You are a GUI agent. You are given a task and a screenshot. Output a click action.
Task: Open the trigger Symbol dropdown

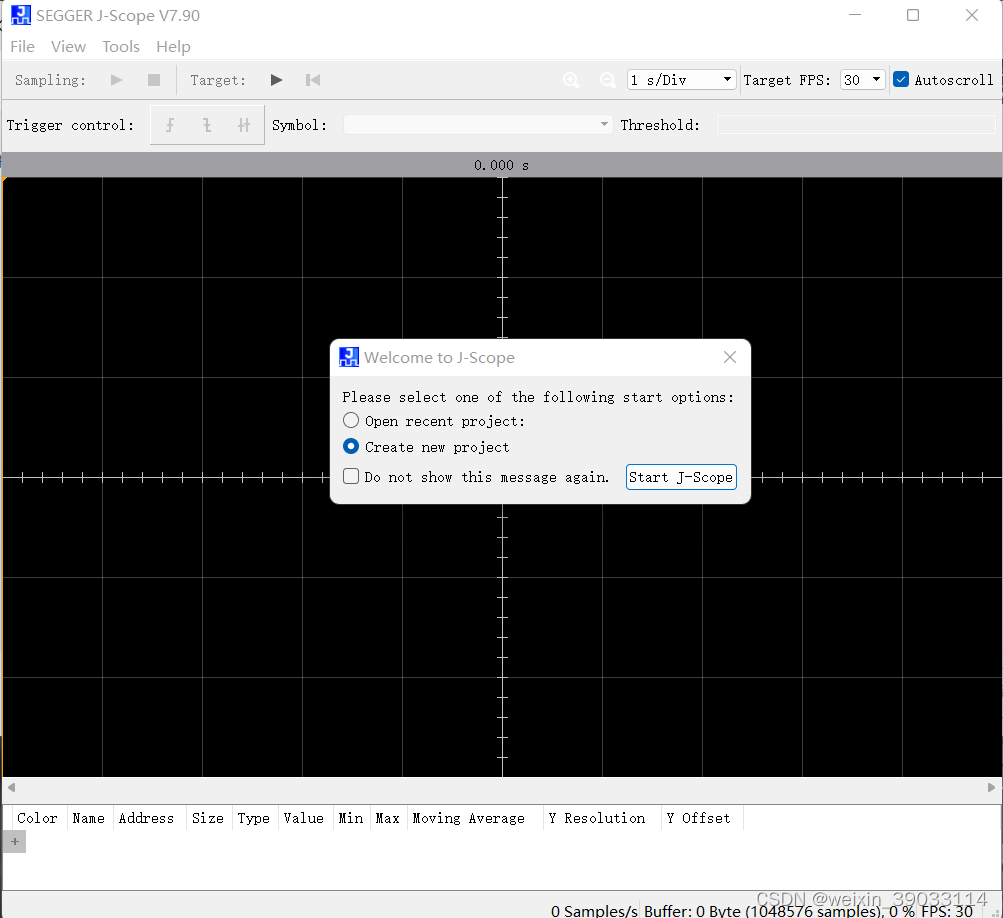tap(478, 124)
